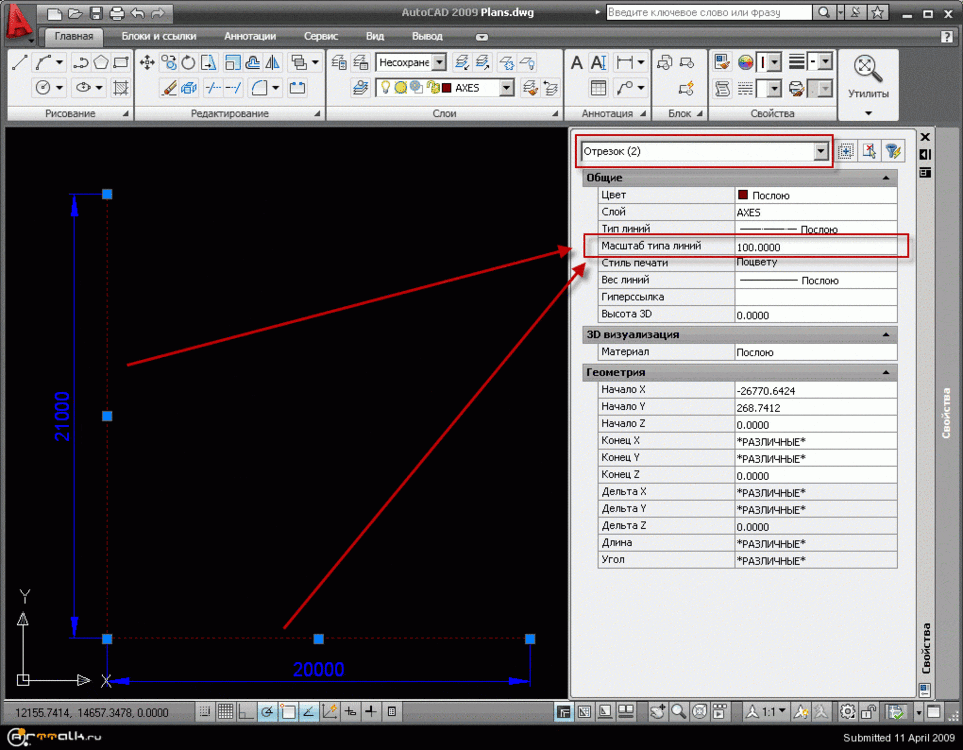Close the properties palette with X
963x750 pixels.
pos(925,137)
